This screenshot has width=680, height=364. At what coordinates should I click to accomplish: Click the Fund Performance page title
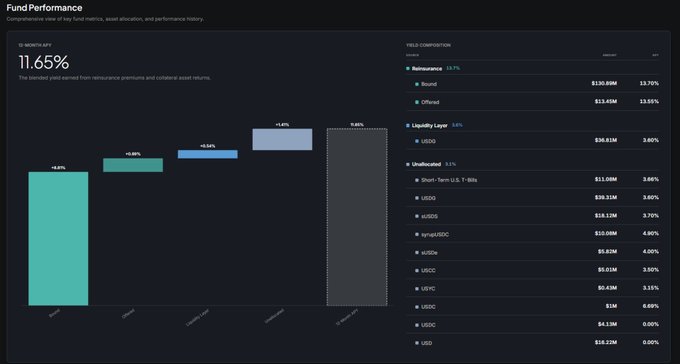click(44, 8)
